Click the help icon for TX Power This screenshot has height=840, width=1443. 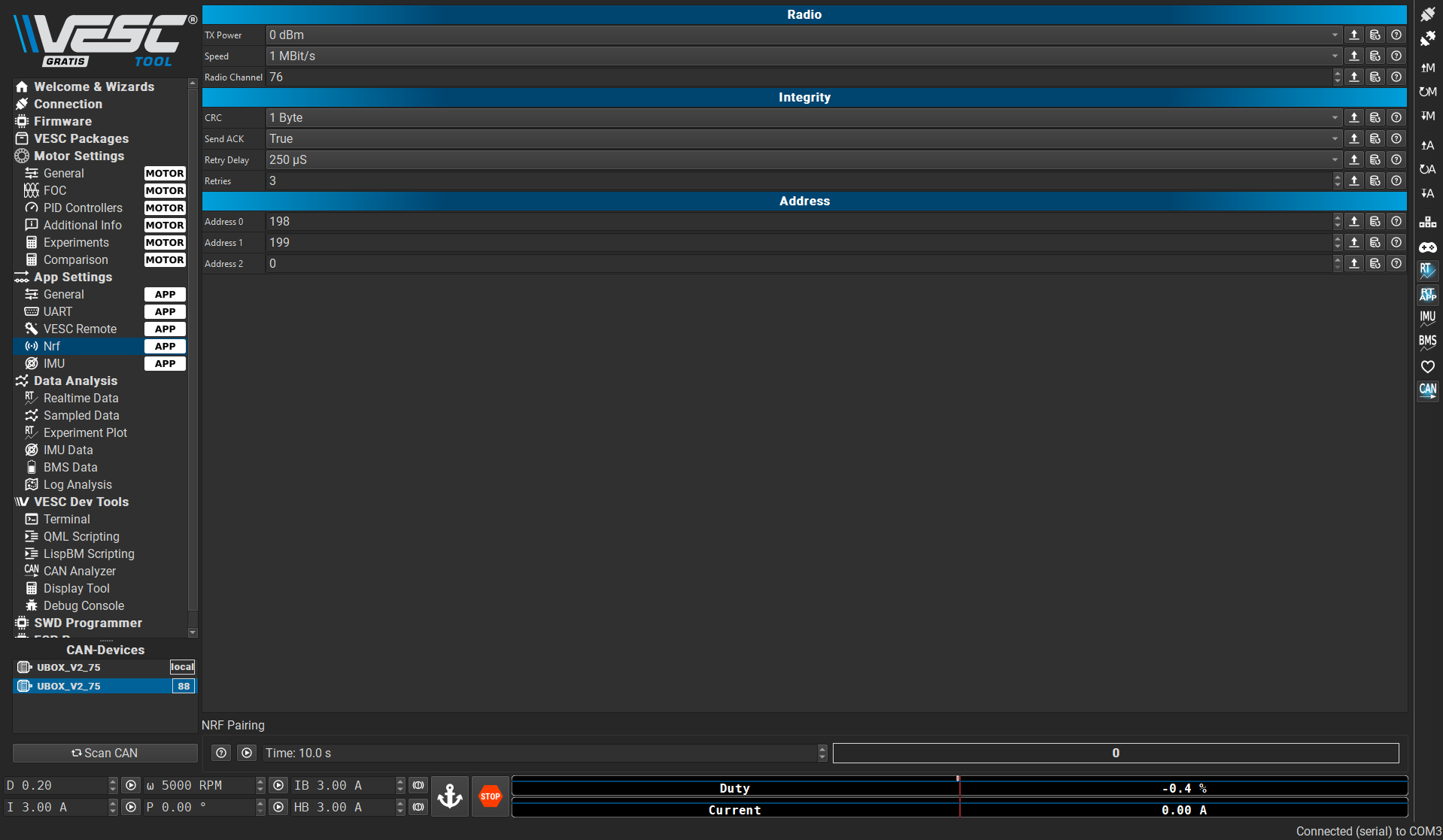pyautogui.click(x=1396, y=35)
